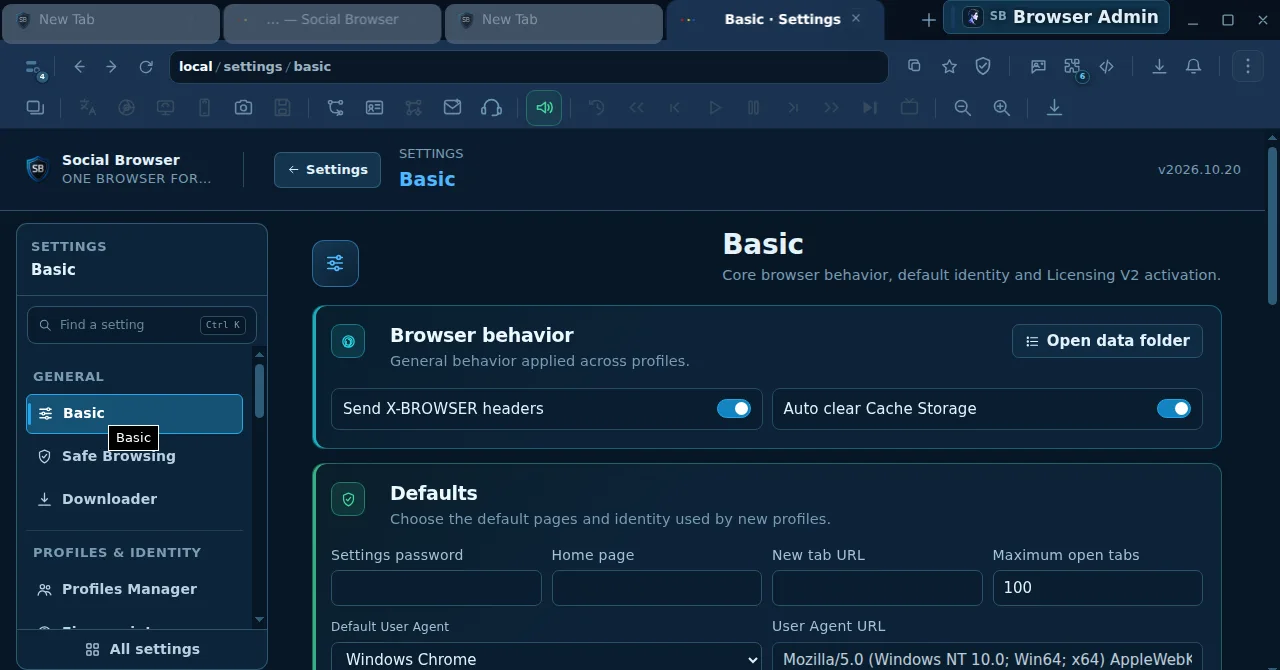The image size is (1280, 670).
Task: Click the Browser Admin profile avatar
Action: point(973,18)
